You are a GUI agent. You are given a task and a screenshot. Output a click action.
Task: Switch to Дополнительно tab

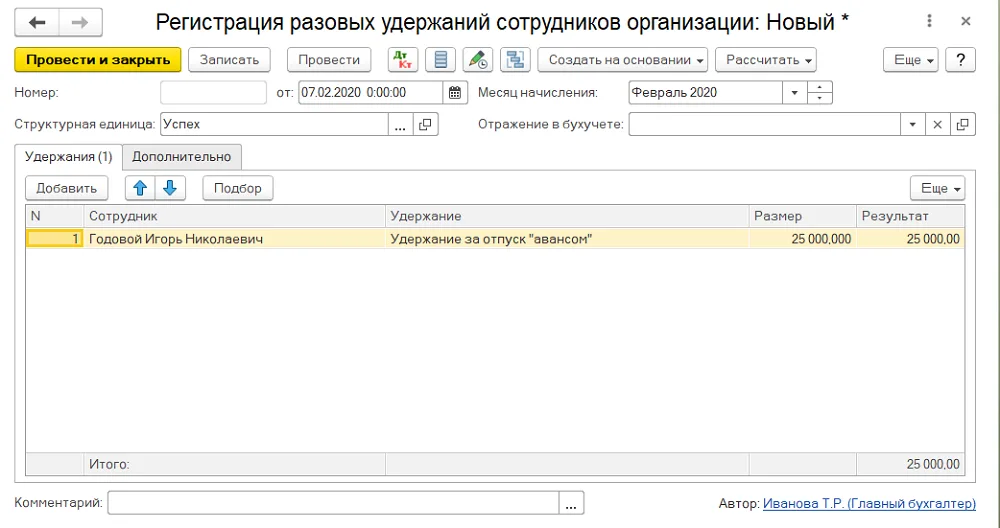tap(182, 157)
